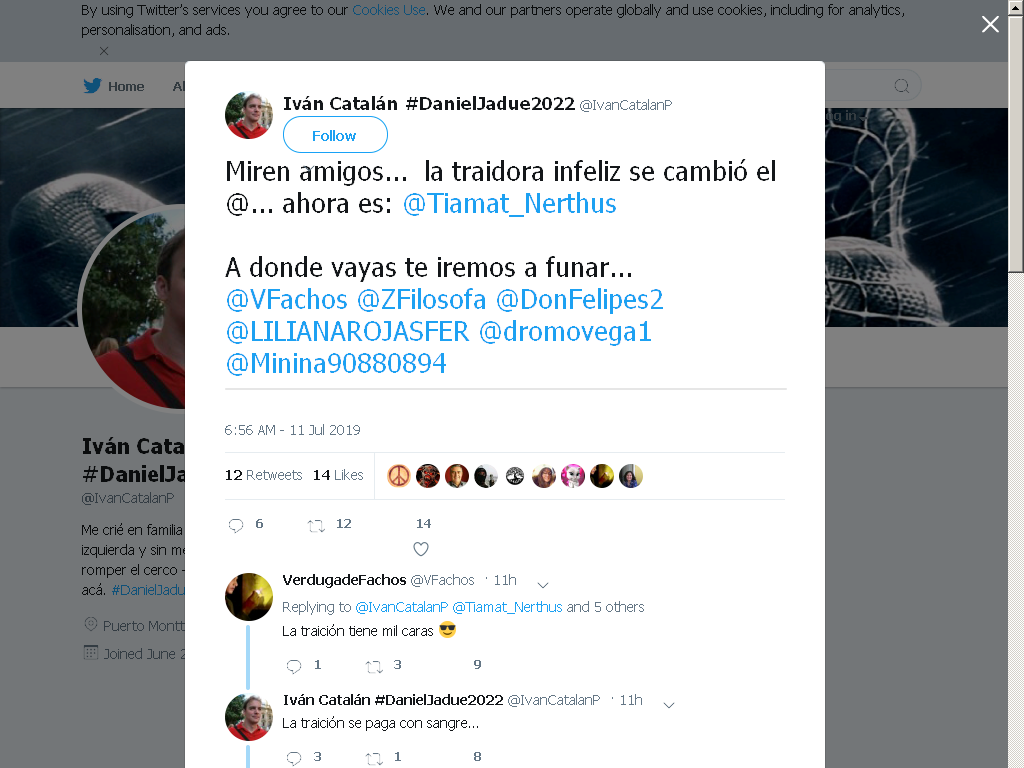1024x768 pixels.
Task: Click the search magnifier icon
Action: point(901,86)
